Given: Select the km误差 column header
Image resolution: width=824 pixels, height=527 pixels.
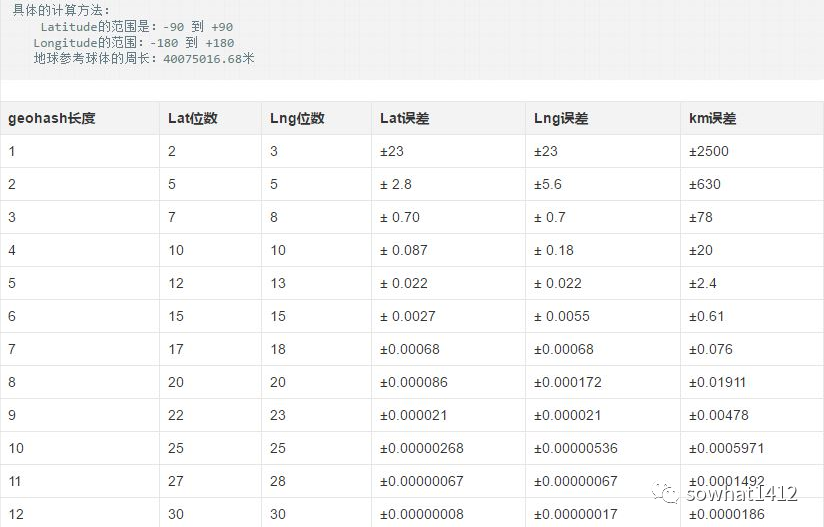Looking at the screenshot, I should pyautogui.click(x=712, y=118).
